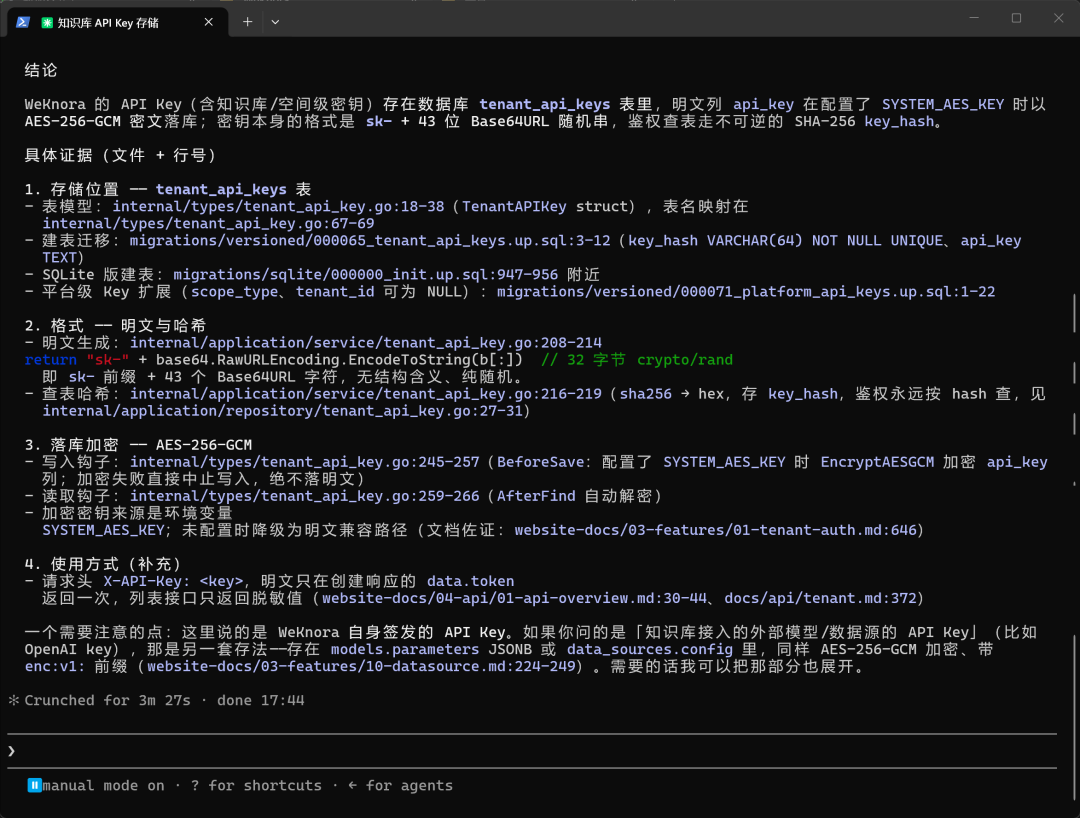Click 'scope_type' in the 平台级 Key 扩展 line
1080x818 pixels.
tap(234, 292)
